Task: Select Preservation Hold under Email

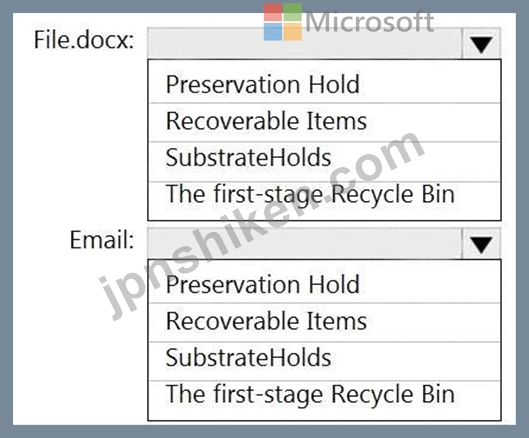Action: pos(324,284)
